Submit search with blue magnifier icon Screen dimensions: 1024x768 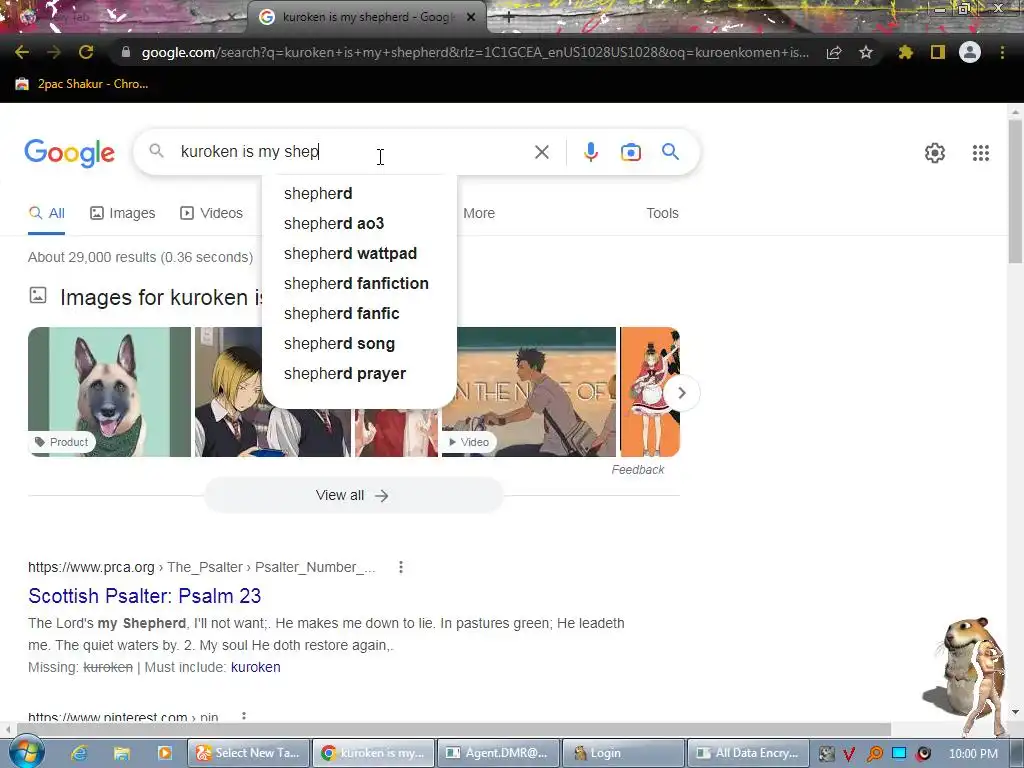(x=671, y=152)
